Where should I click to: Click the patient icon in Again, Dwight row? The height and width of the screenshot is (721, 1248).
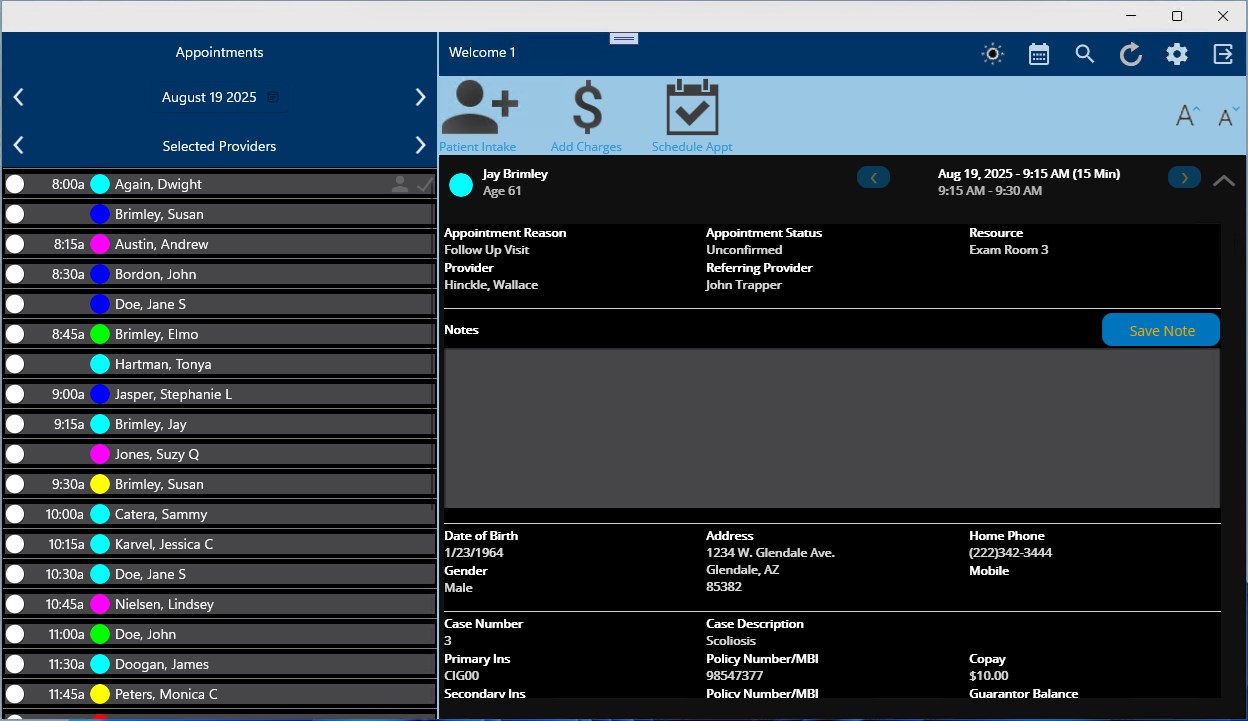click(x=400, y=184)
